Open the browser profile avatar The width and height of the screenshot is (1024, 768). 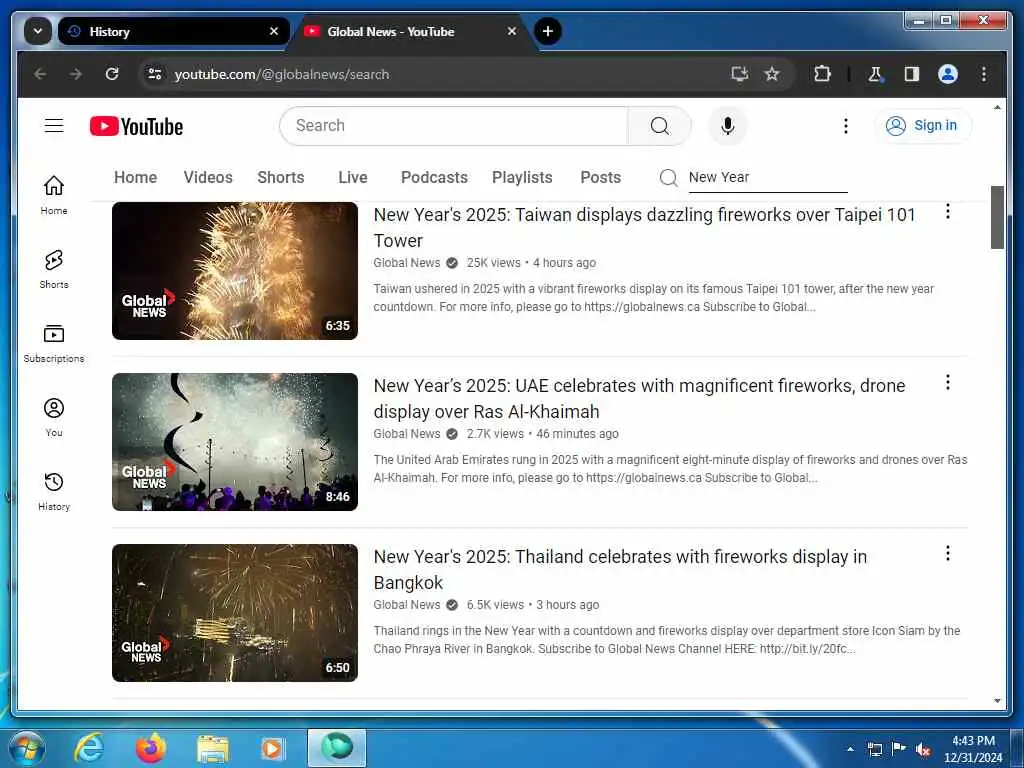tap(948, 74)
